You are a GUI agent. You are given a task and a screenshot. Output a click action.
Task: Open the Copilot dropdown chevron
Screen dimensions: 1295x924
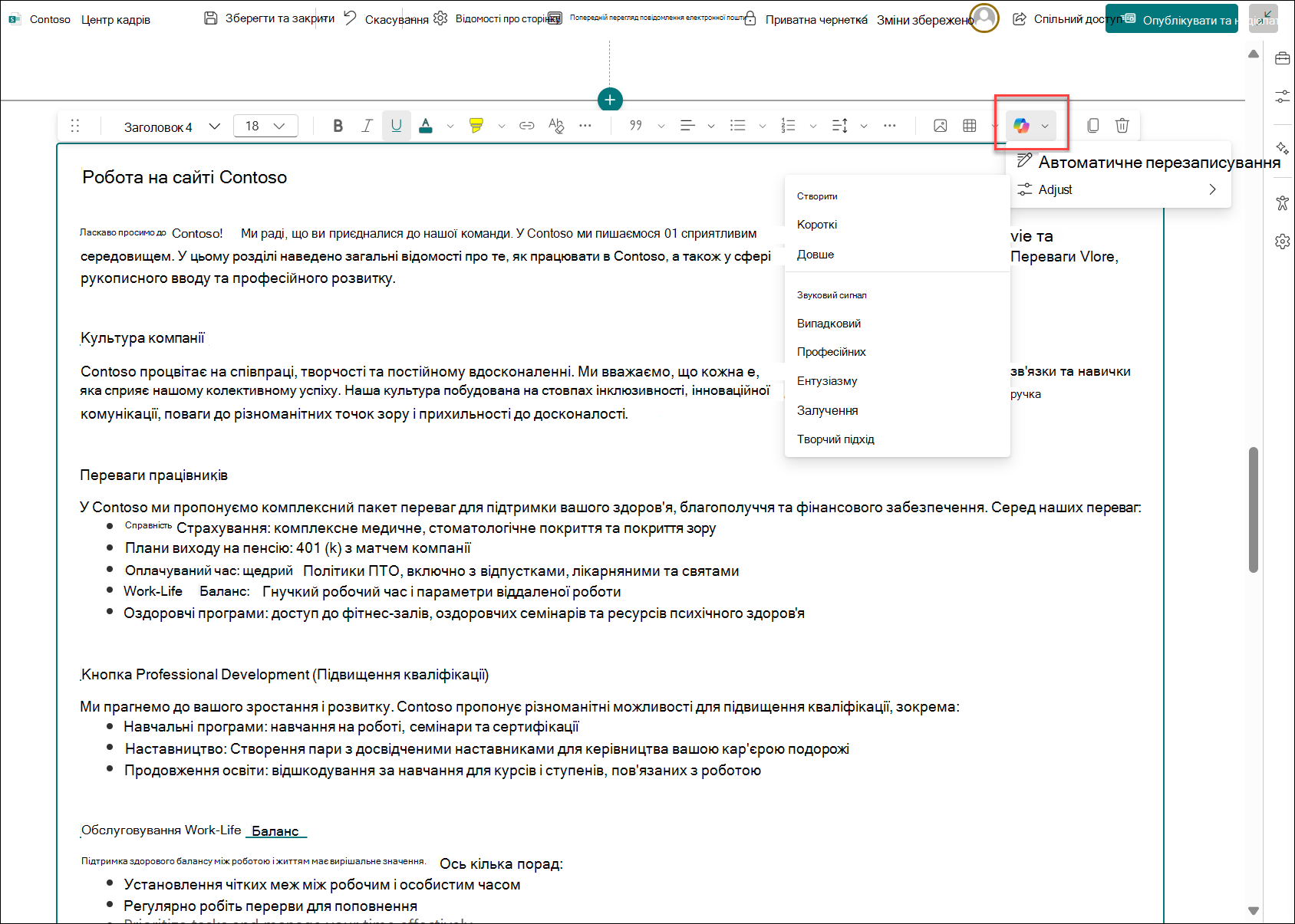pos(1045,126)
